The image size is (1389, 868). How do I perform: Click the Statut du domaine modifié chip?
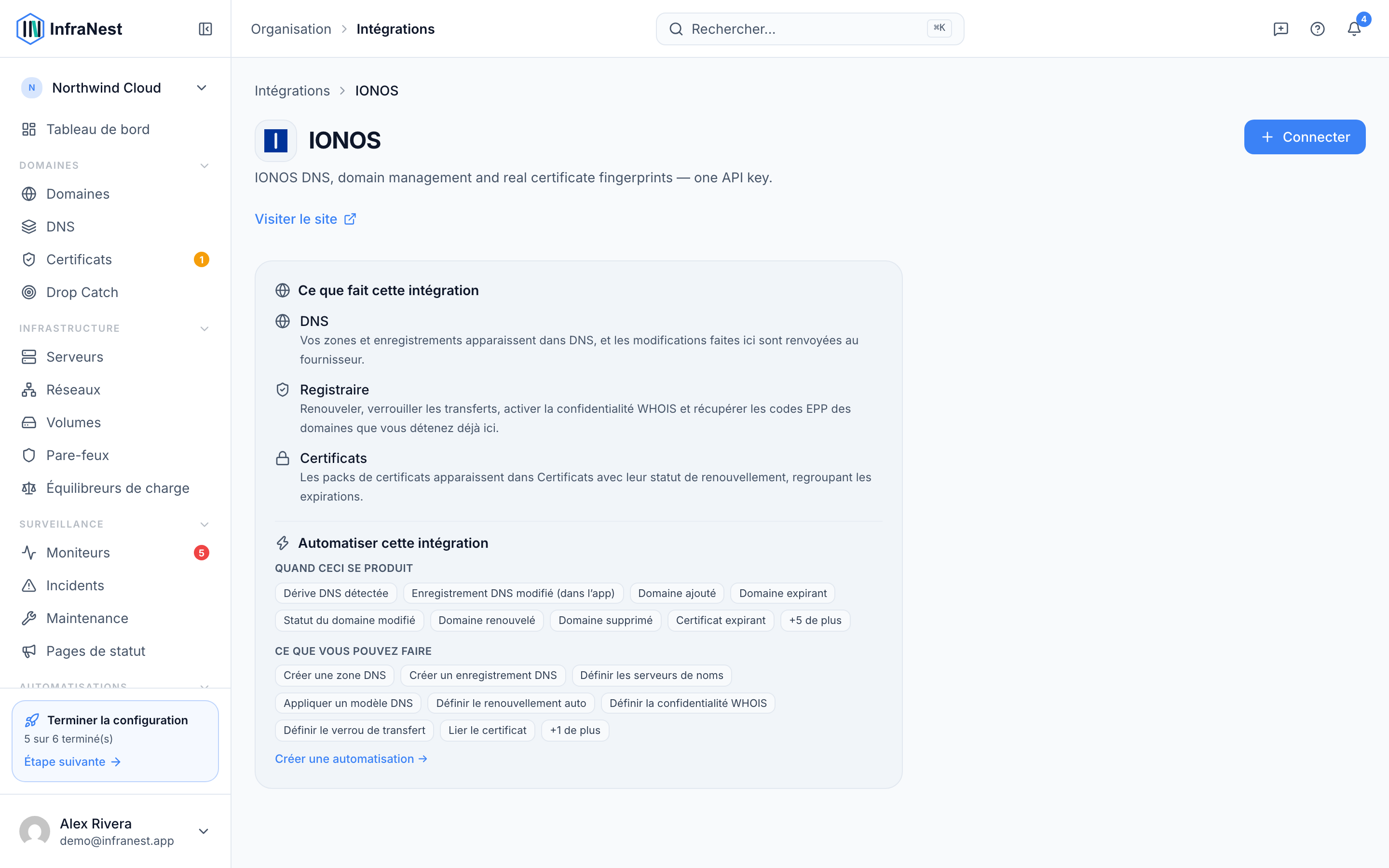tap(349, 621)
